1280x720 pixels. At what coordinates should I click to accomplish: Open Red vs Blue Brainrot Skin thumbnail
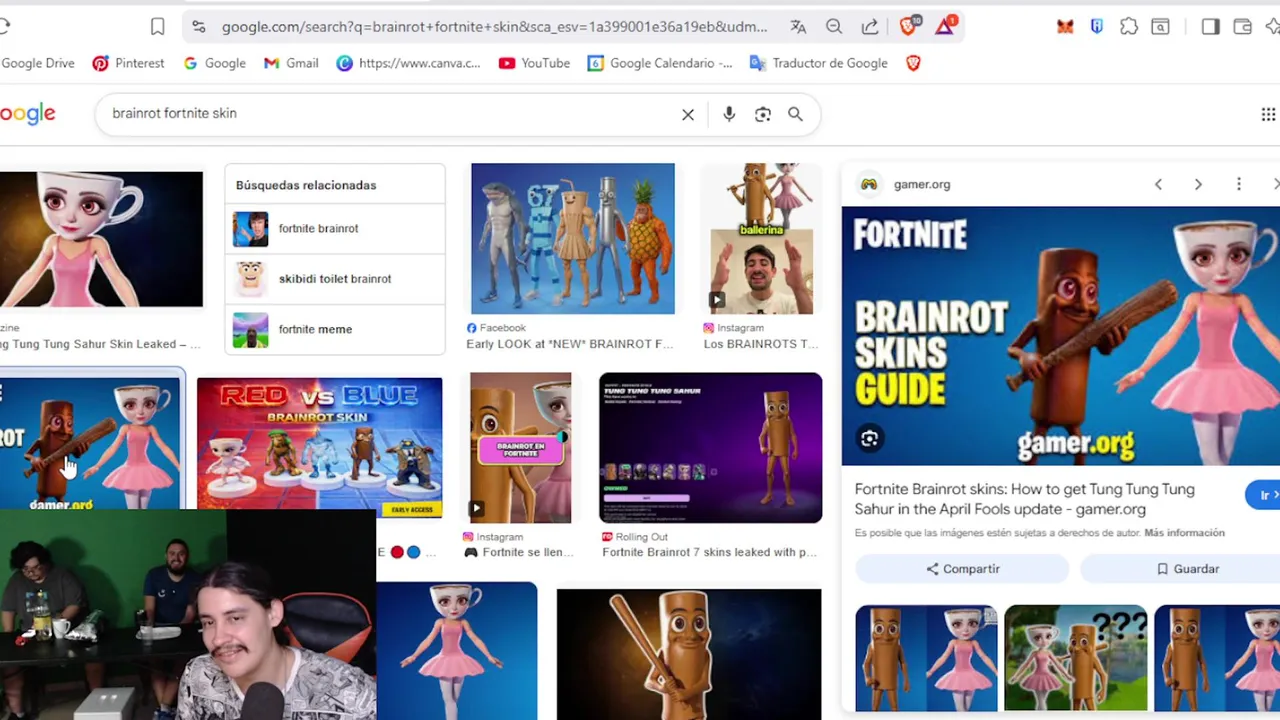319,447
